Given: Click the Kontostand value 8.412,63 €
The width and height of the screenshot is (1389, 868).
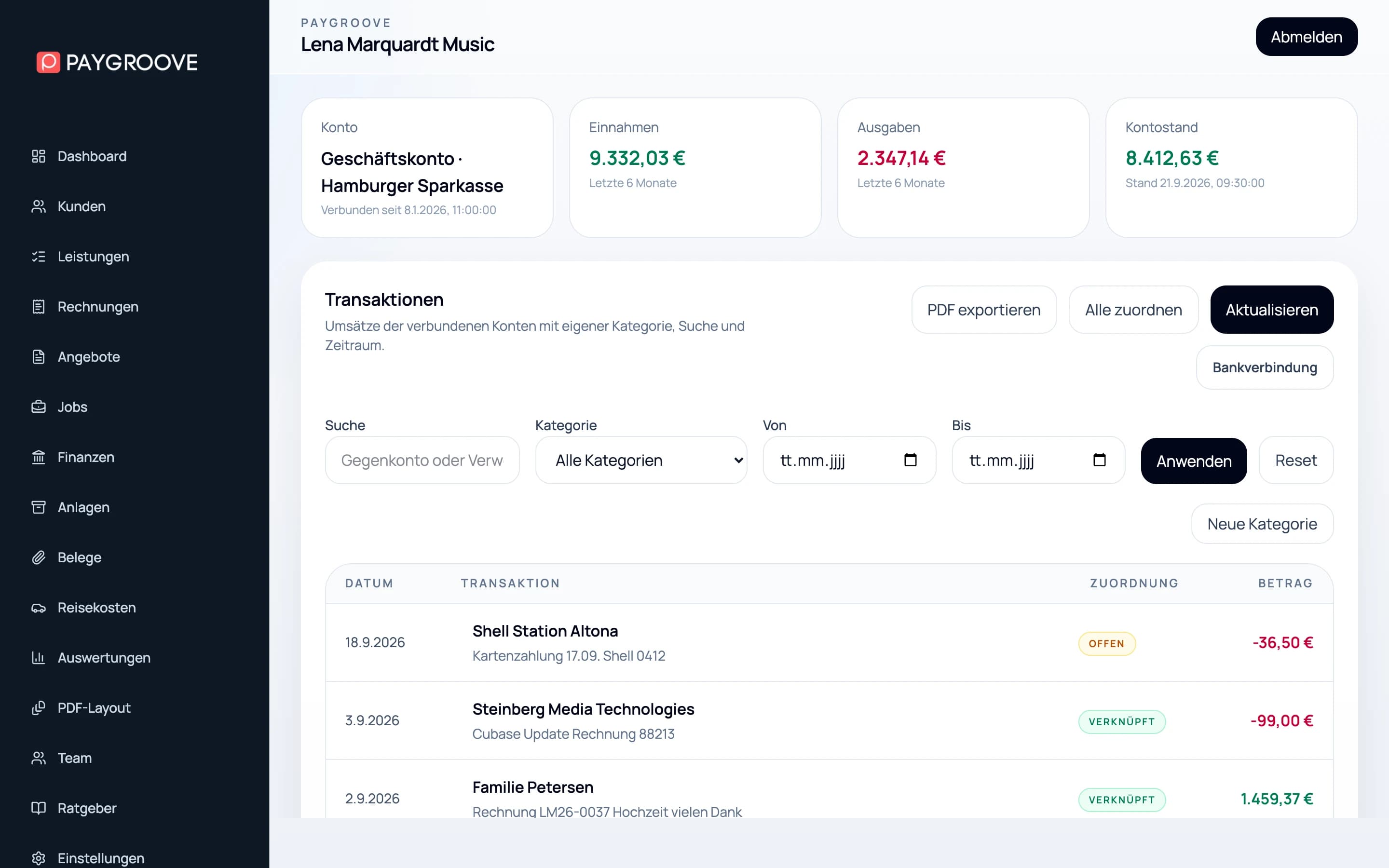Looking at the screenshot, I should [1171, 158].
